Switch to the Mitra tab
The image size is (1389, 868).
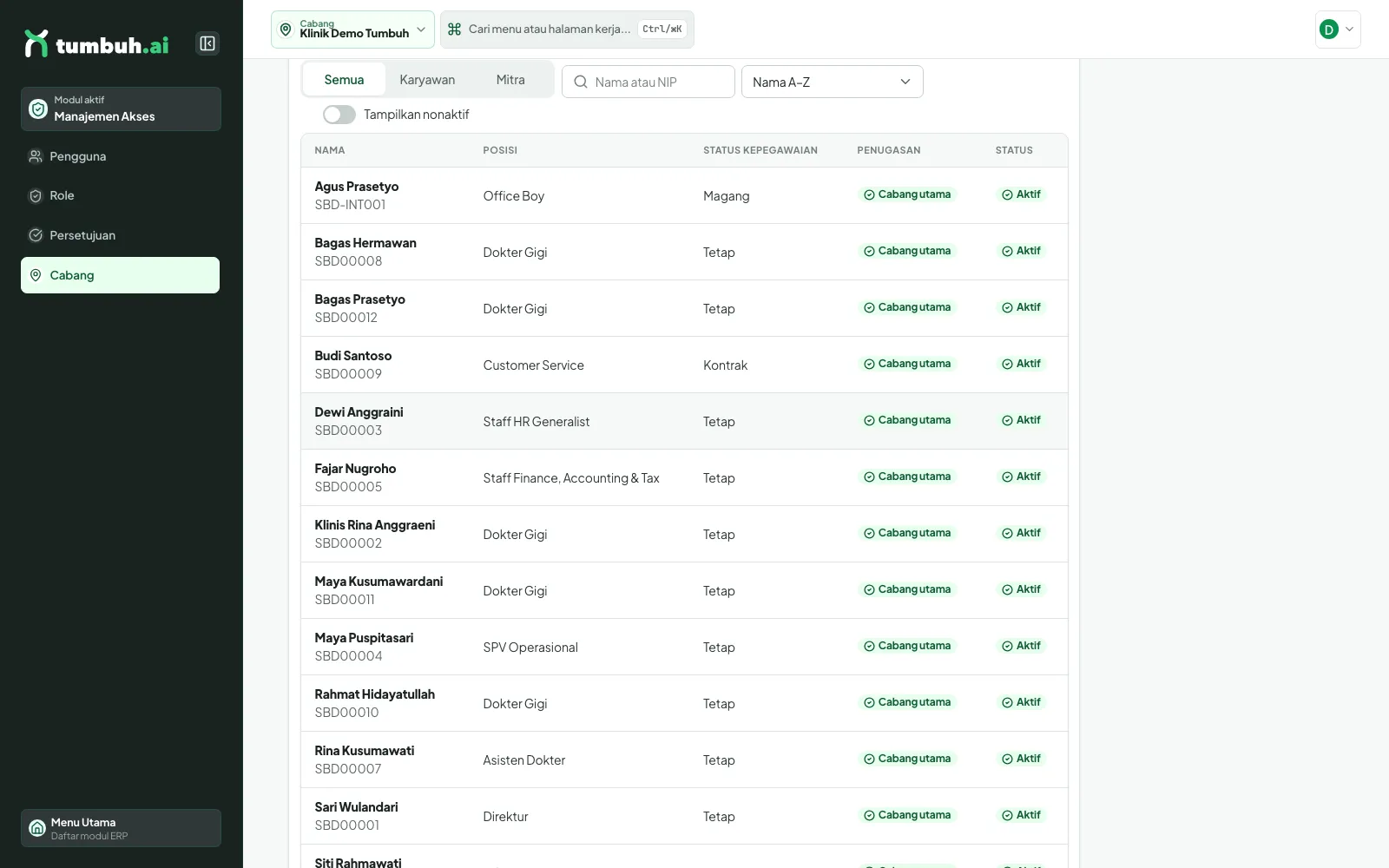coord(510,80)
